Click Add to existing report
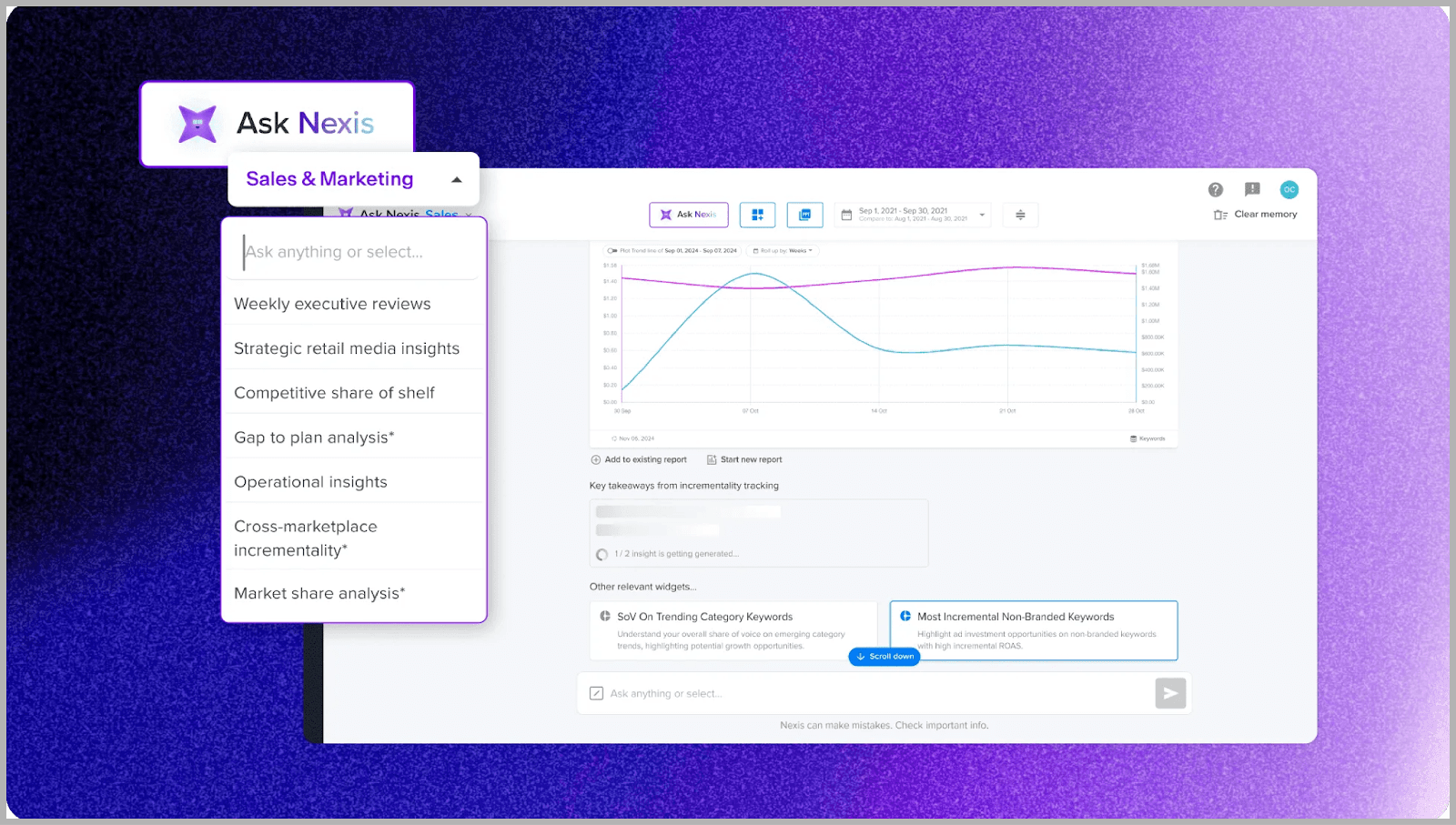Image resolution: width=1456 pixels, height=825 pixels. coord(639,460)
